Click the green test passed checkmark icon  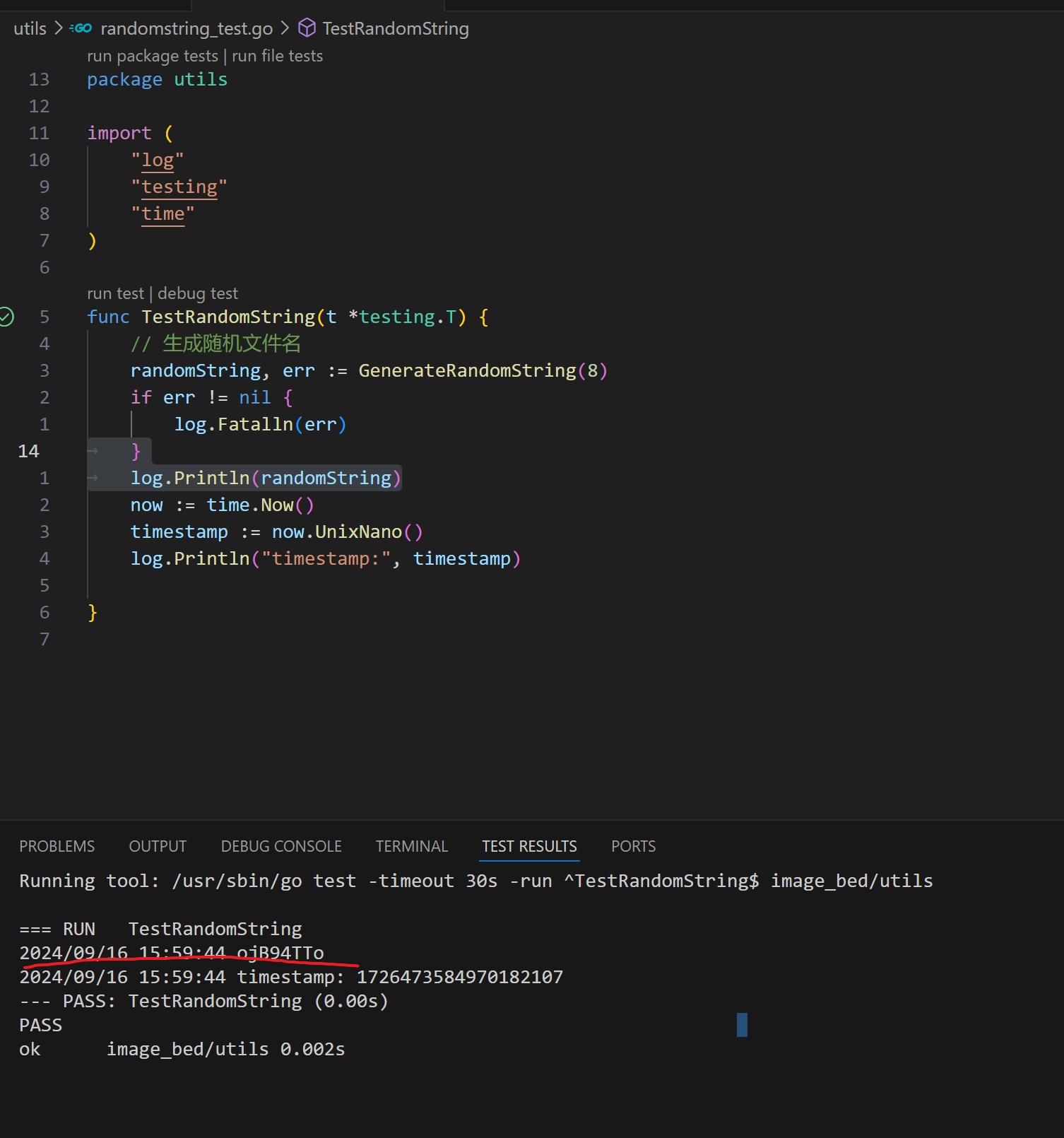(7, 317)
